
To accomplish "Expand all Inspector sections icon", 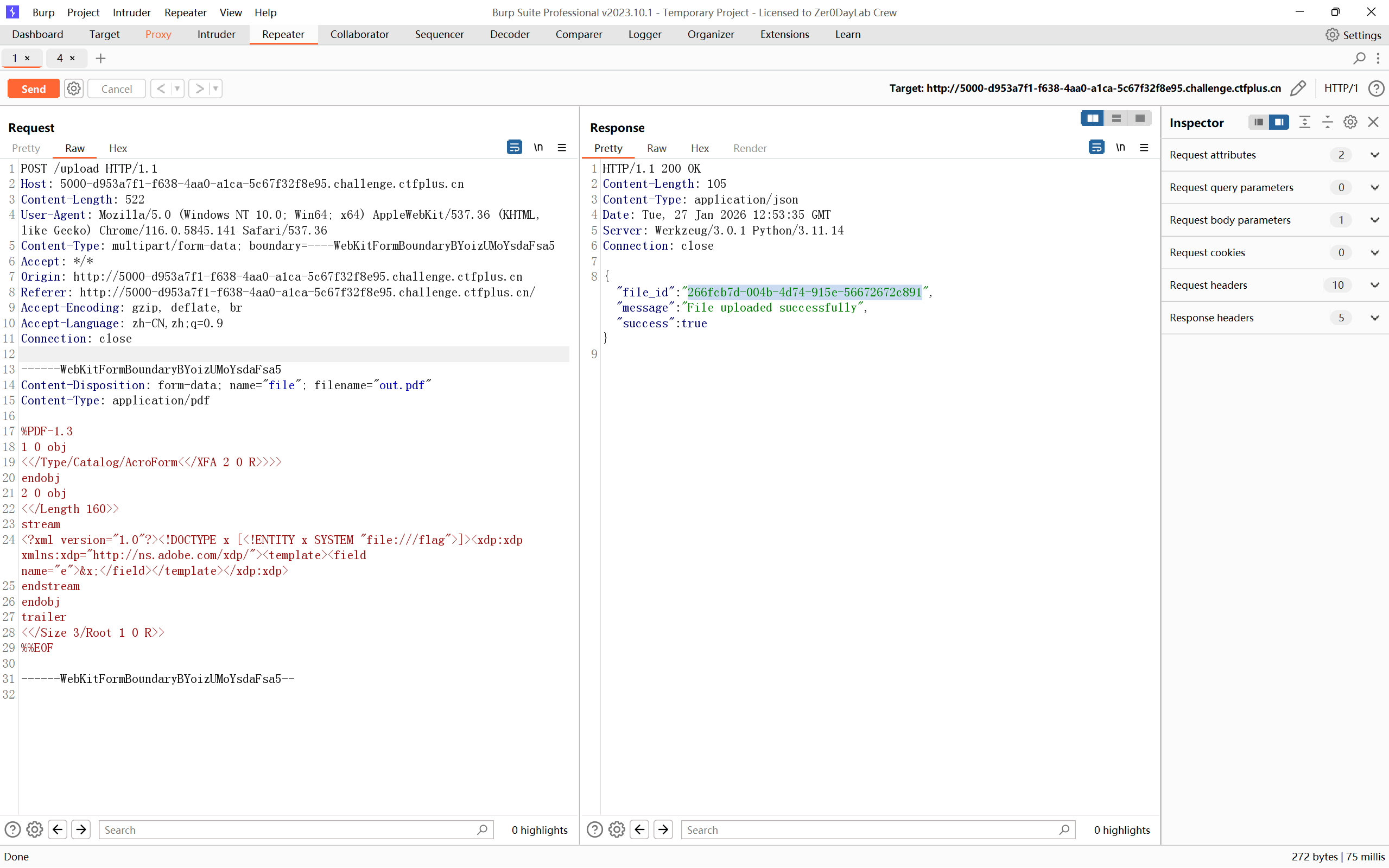I will [1305, 122].
